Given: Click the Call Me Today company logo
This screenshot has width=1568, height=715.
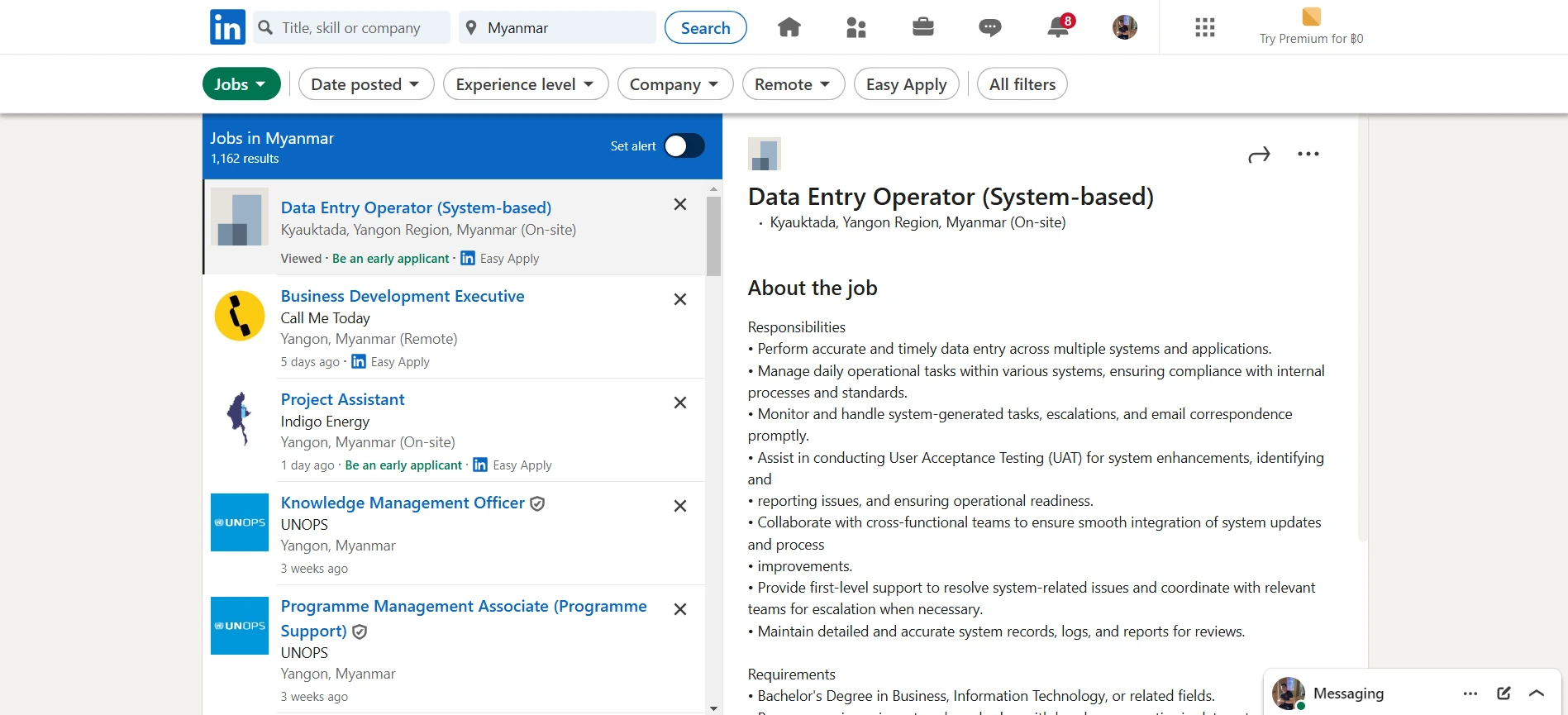Looking at the screenshot, I should (240, 316).
